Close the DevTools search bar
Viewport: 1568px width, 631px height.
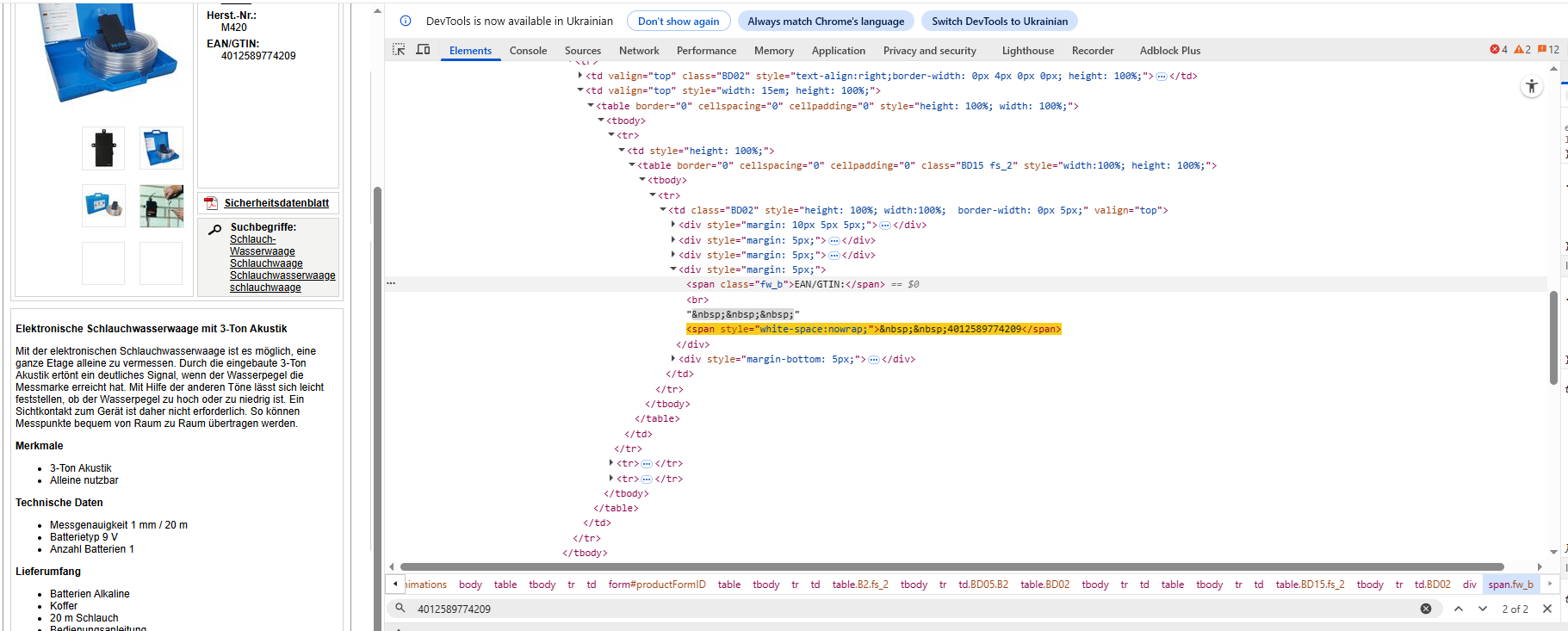(x=1547, y=609)
